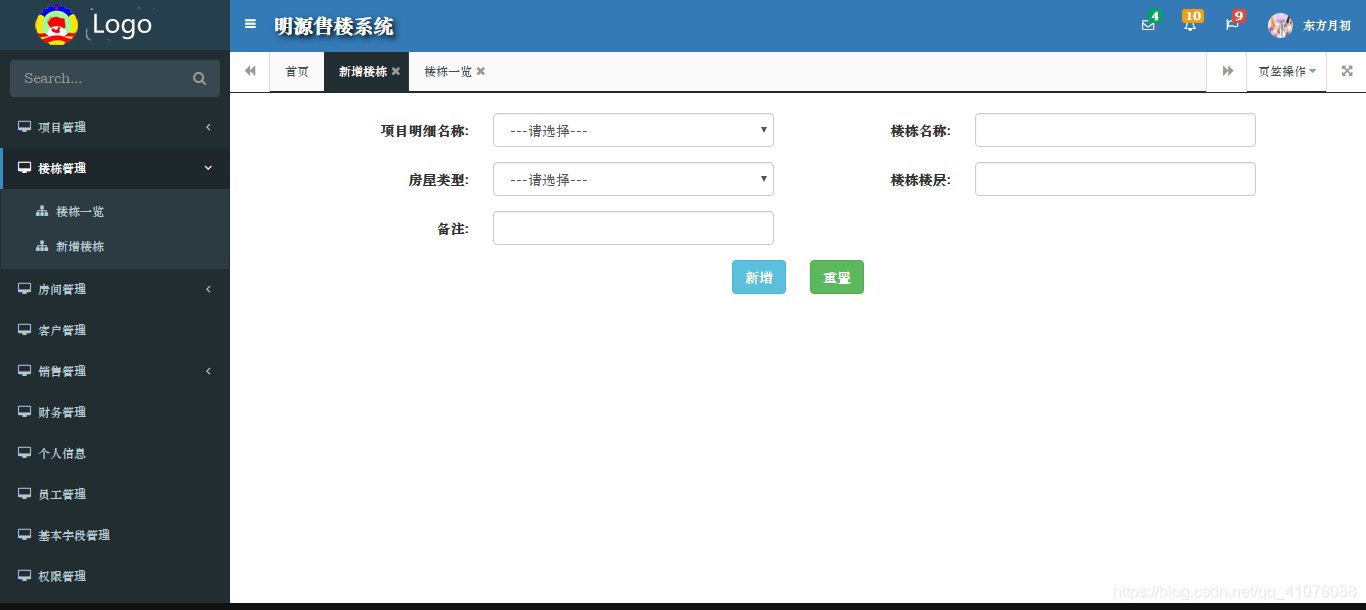1366x610 pixels.
Task: Click the blue 新增 button
Action: pos(759,277)
